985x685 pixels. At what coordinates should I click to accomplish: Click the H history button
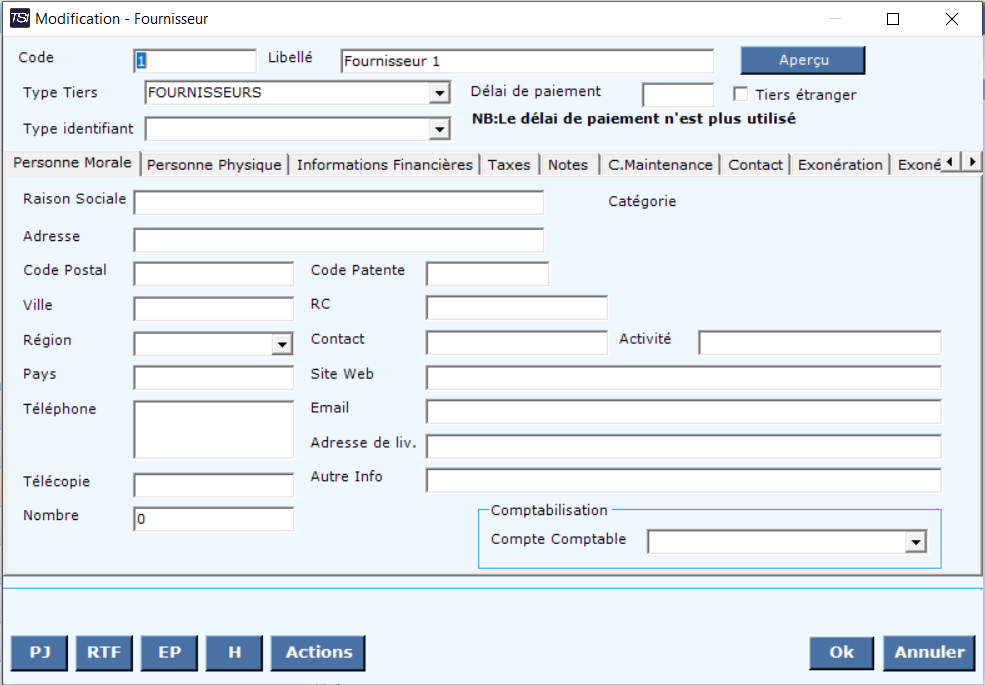[234, 653]
